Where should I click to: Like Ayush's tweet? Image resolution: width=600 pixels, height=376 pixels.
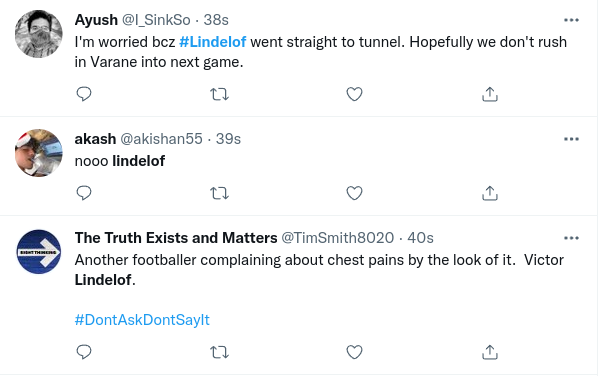point(354,94)
